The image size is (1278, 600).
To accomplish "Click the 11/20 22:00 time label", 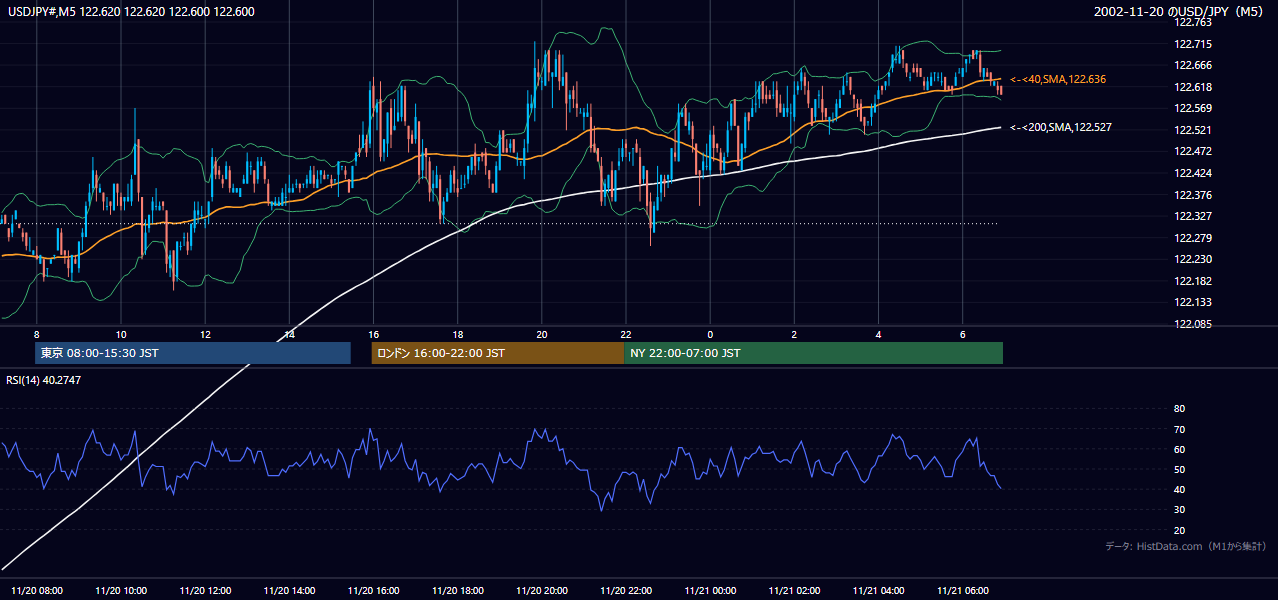I will [x=626, y=590].
